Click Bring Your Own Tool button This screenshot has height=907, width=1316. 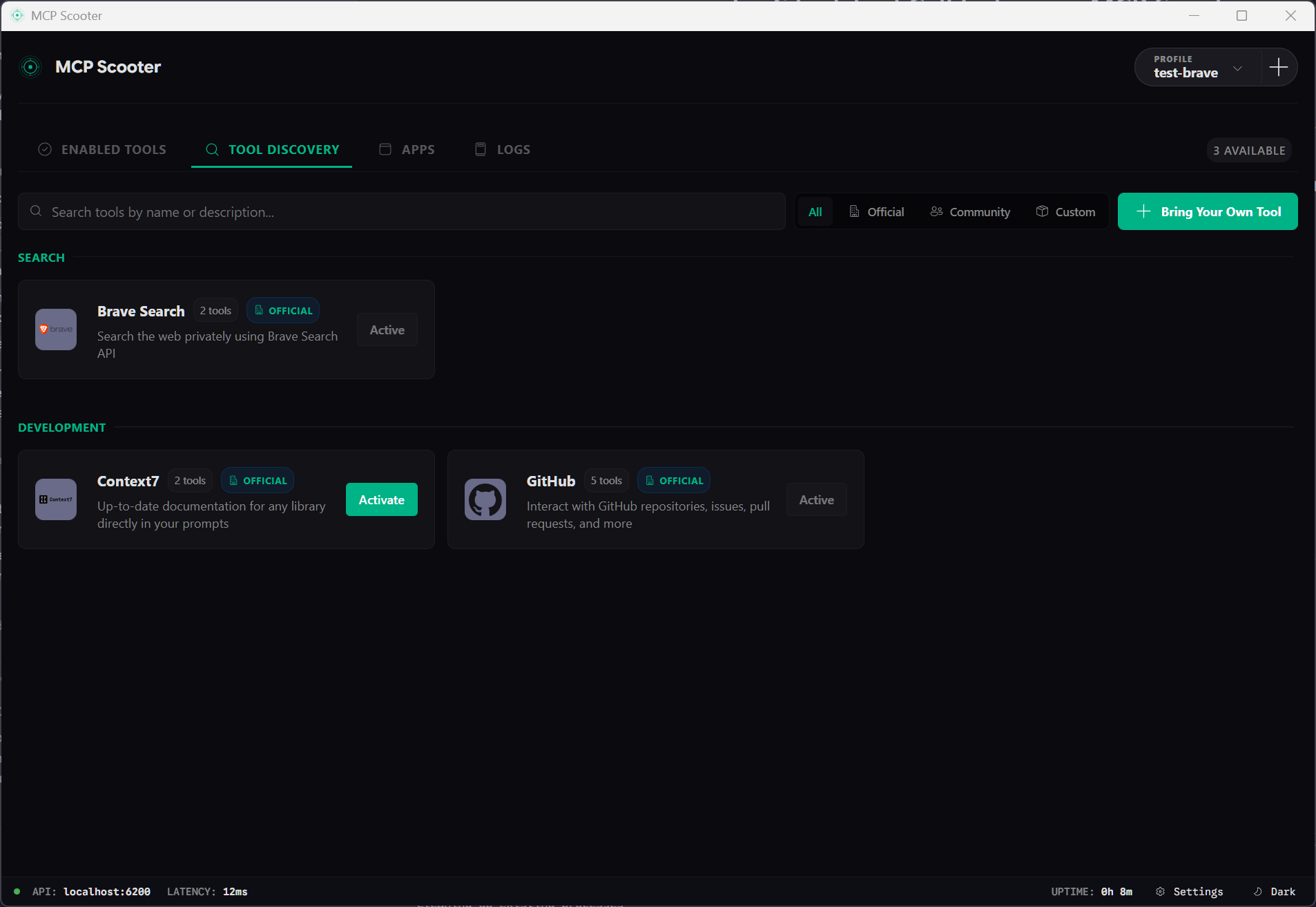click(x=1208, y=211)
